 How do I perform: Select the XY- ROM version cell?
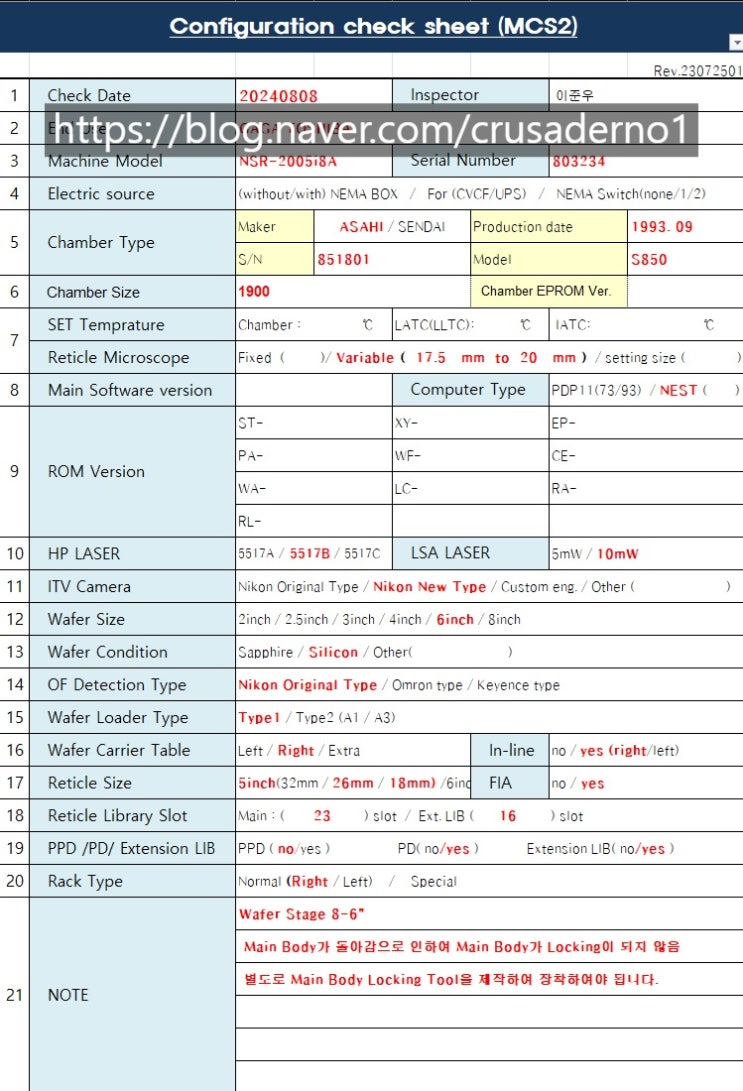coord(470,423)
